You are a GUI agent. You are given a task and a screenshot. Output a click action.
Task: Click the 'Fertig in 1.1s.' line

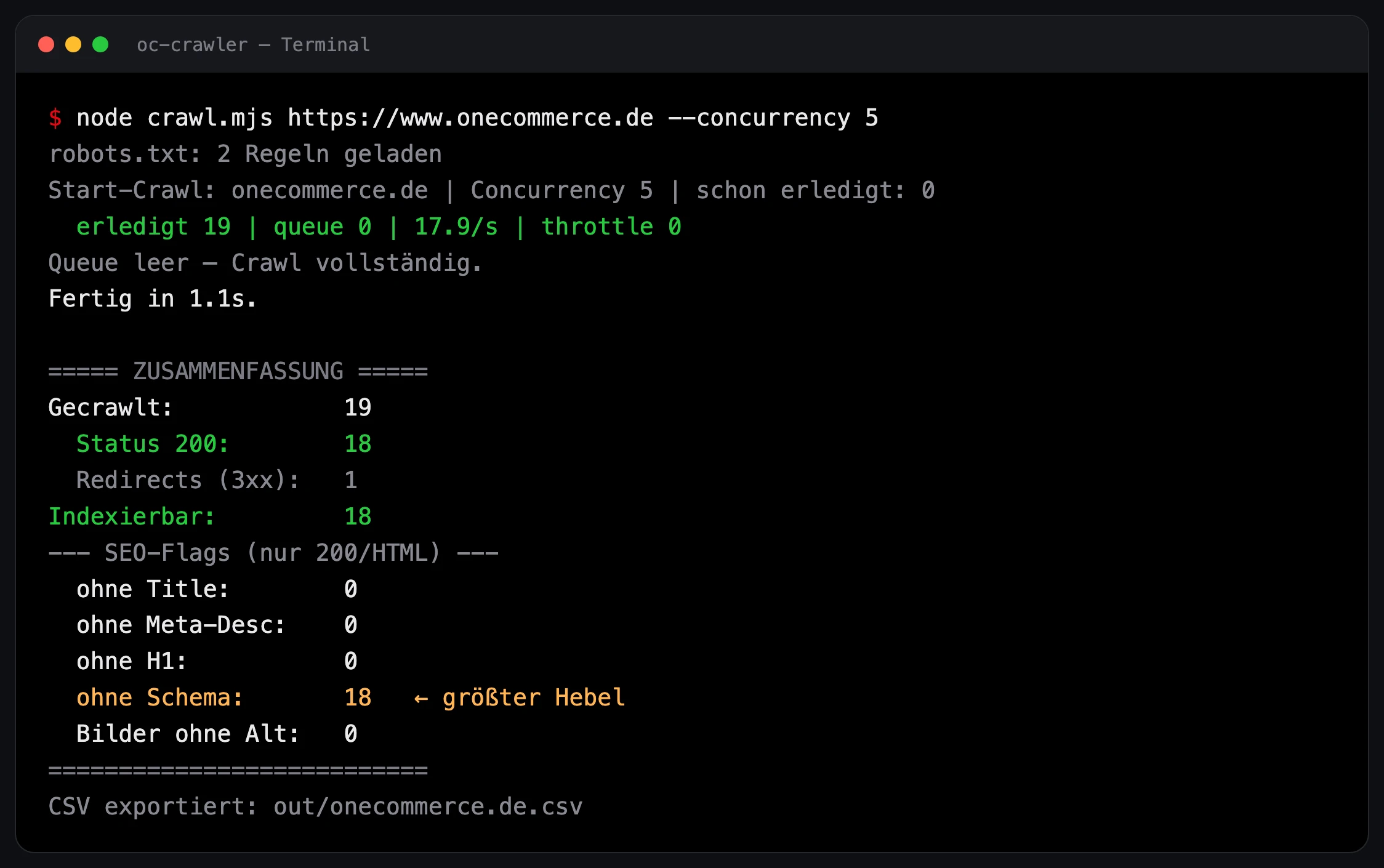[x=153, y=299]
